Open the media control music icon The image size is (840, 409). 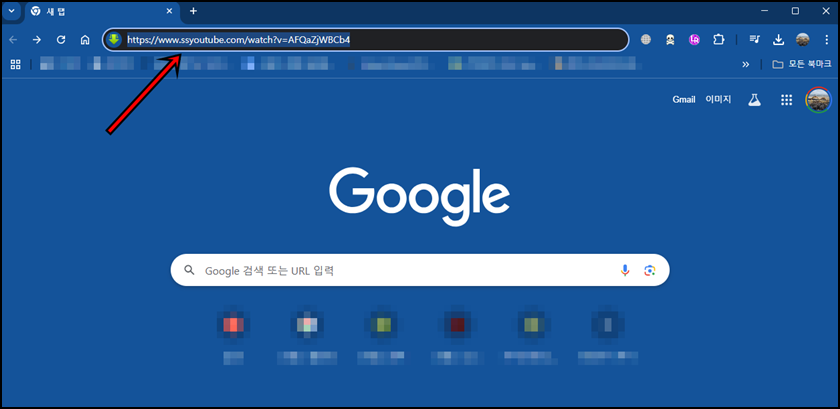755,39
